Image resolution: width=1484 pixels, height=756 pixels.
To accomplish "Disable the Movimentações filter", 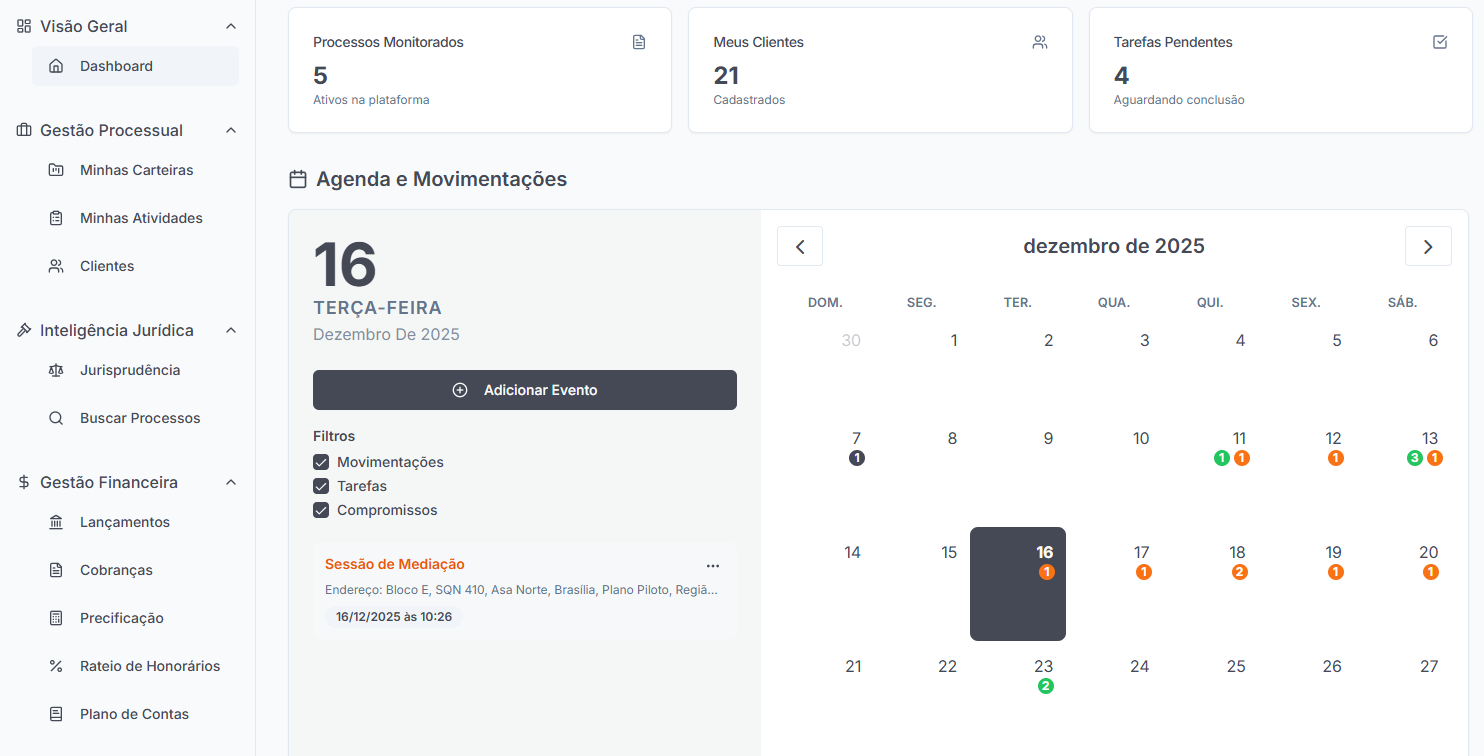I will point(321,461).
